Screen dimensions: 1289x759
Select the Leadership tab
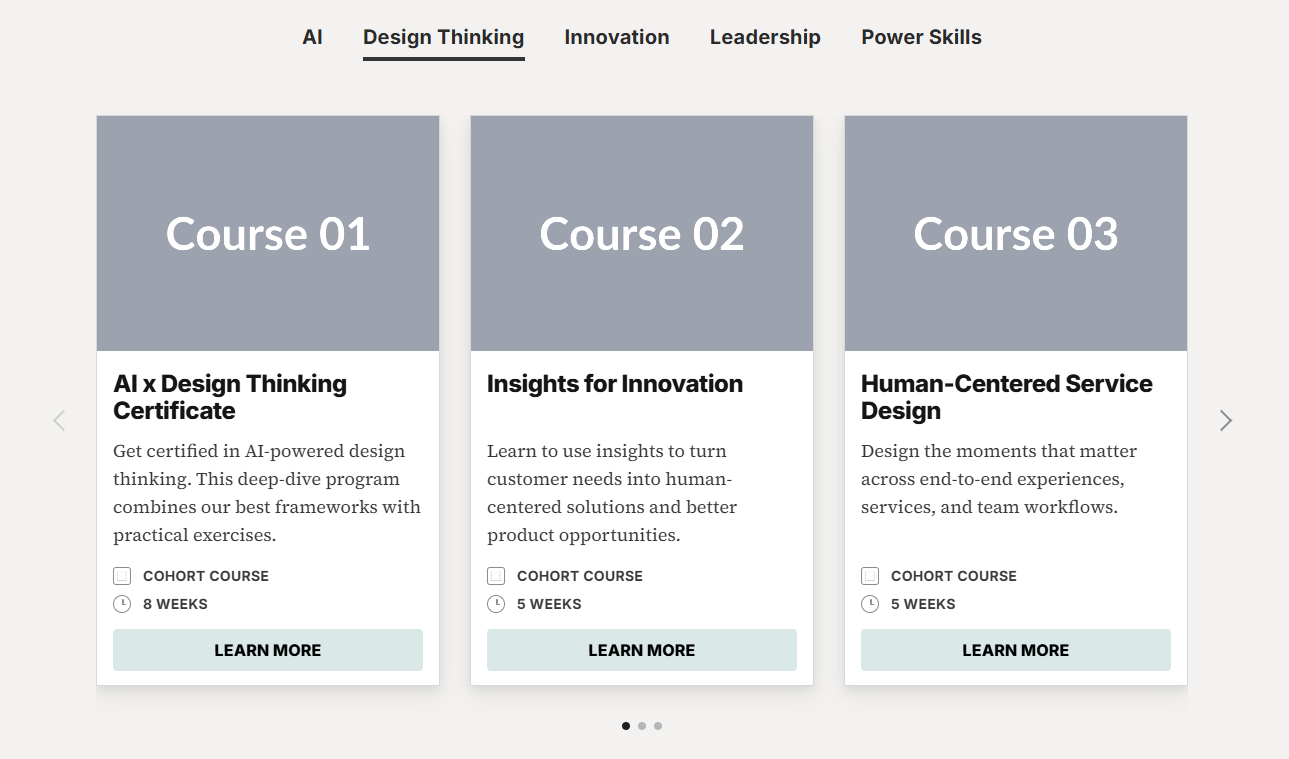tap(765, 38)
